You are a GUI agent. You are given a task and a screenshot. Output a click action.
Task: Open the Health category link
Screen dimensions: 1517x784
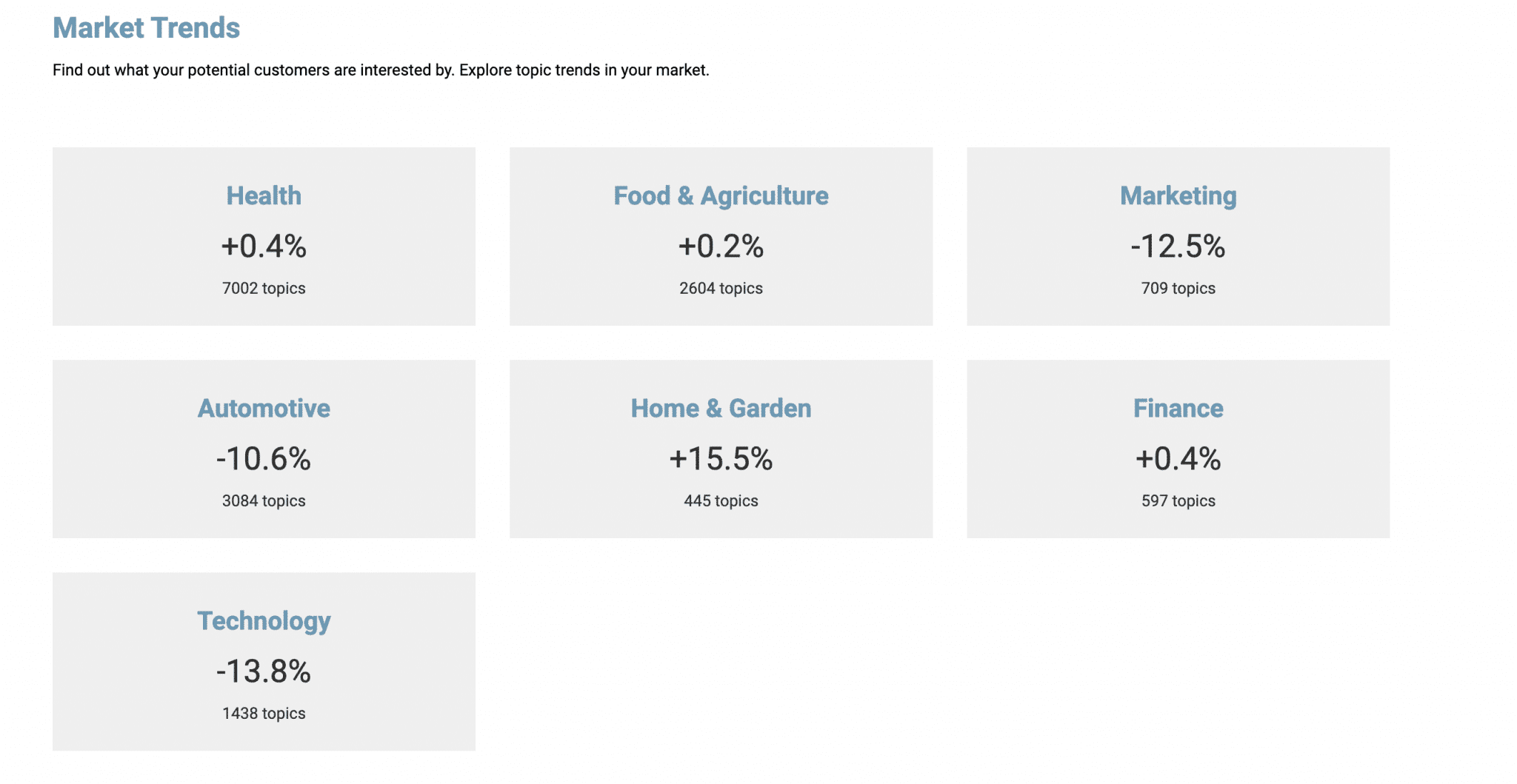pos(264,195)
